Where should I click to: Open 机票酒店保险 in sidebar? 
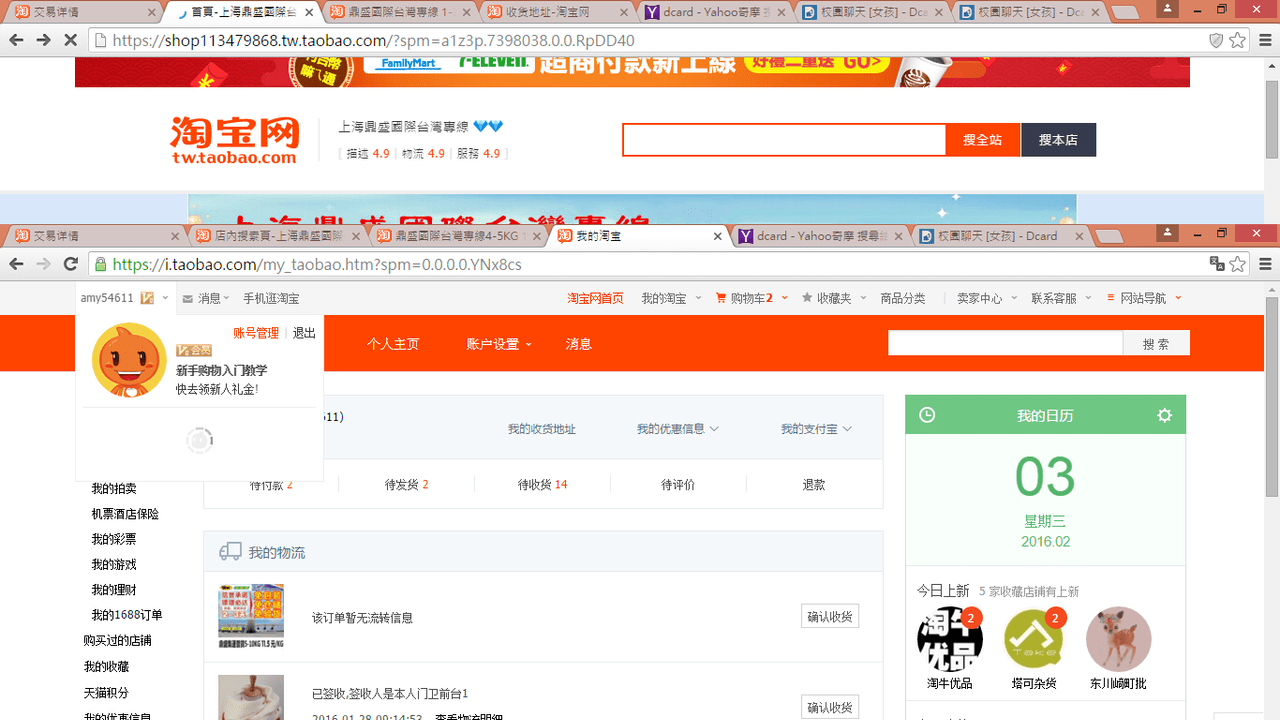coord(125,514)
